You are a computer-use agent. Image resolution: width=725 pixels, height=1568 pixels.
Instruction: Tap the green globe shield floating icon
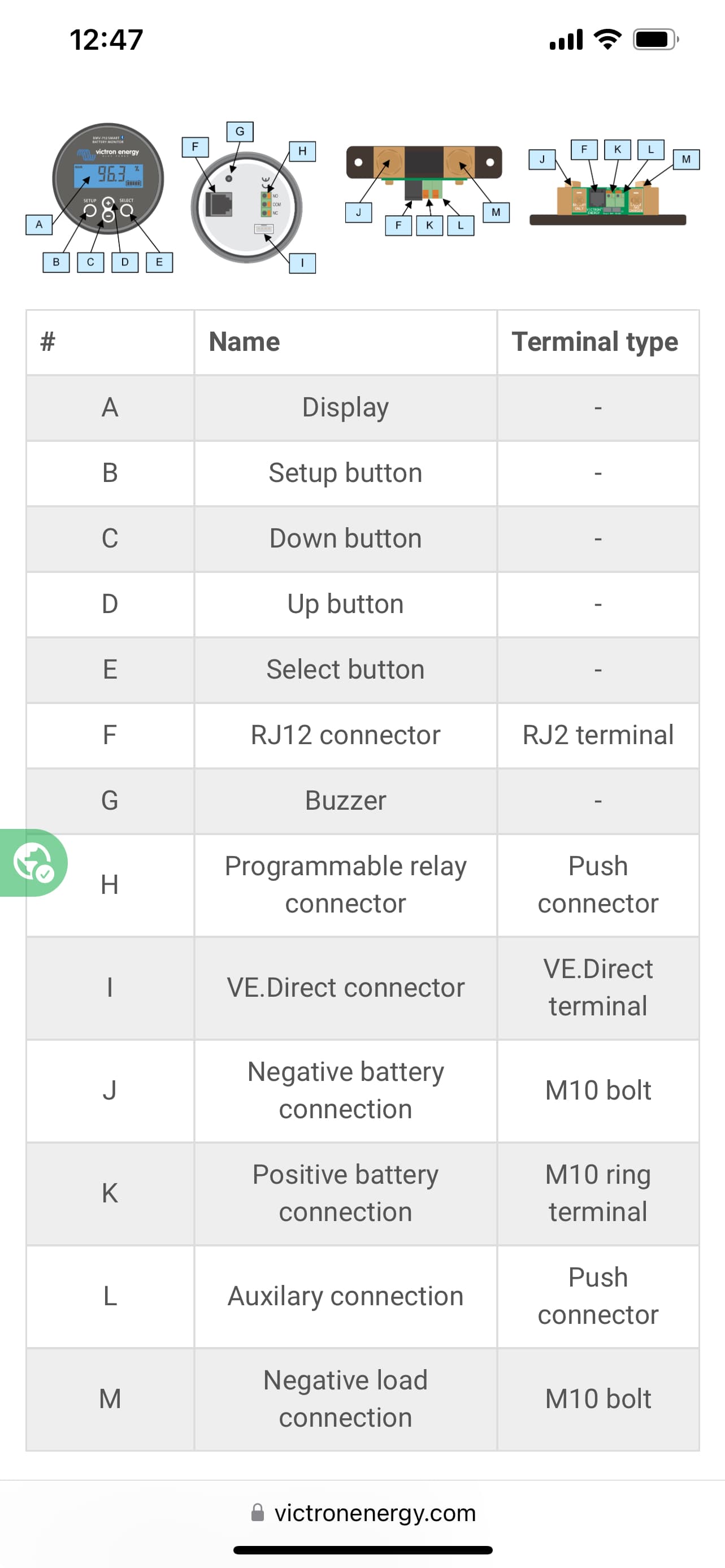click(x=33, y=862)
